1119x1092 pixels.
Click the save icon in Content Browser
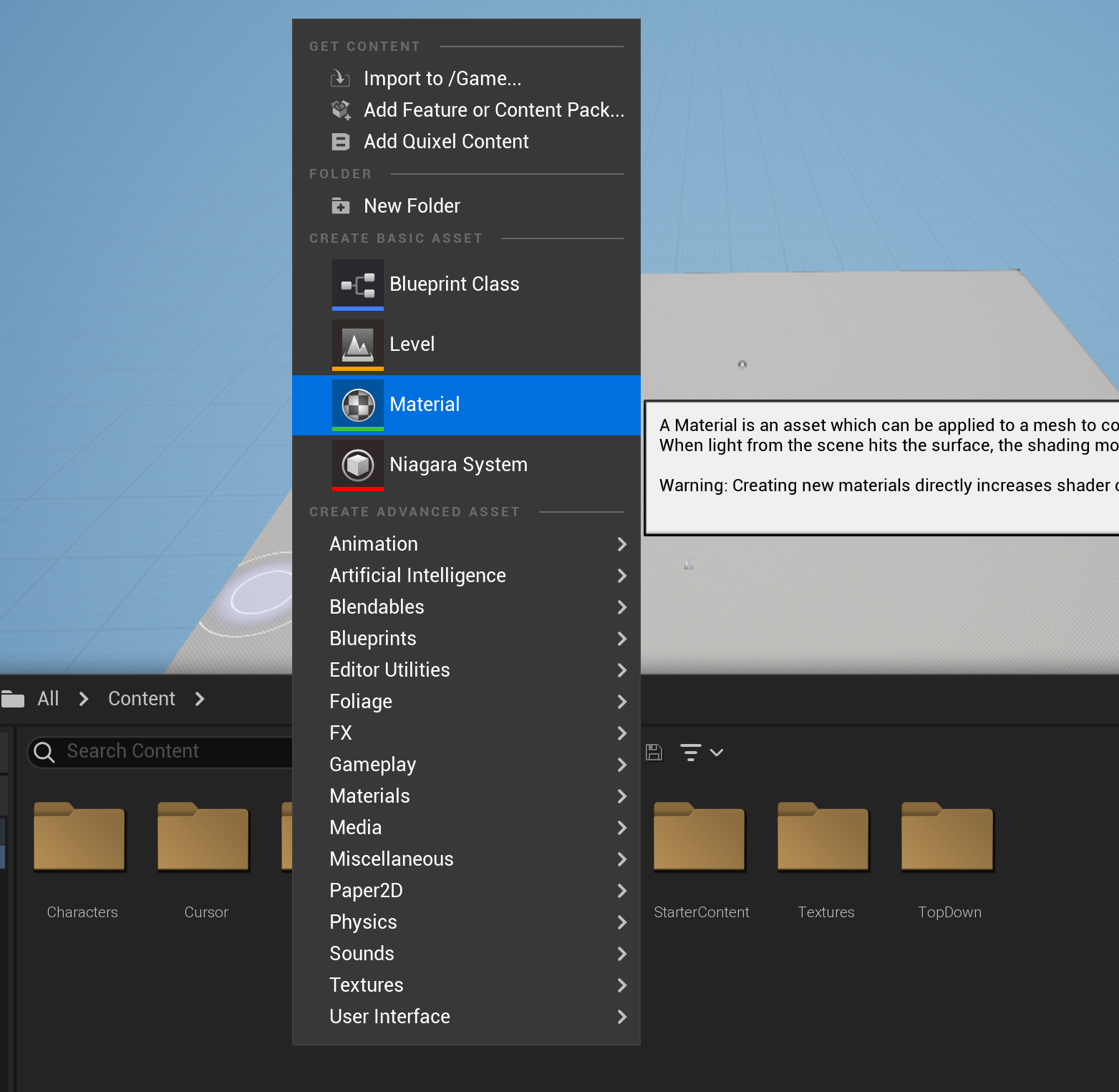coord(654,752)
